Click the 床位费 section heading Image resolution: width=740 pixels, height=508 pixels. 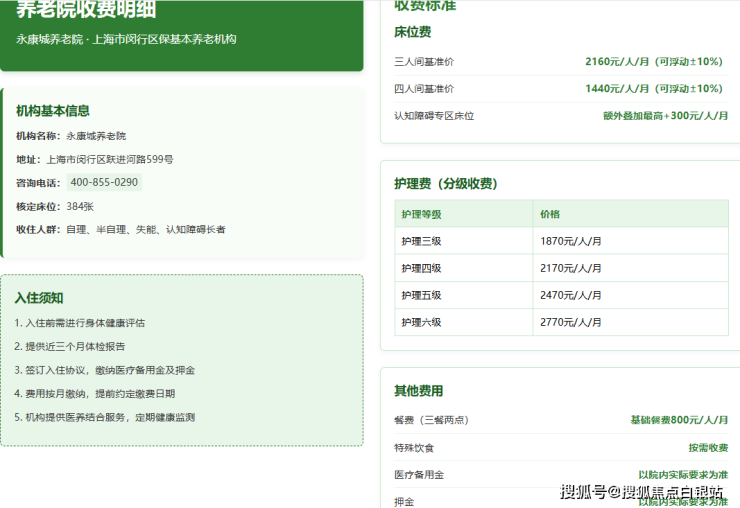[x=412, y=32]
